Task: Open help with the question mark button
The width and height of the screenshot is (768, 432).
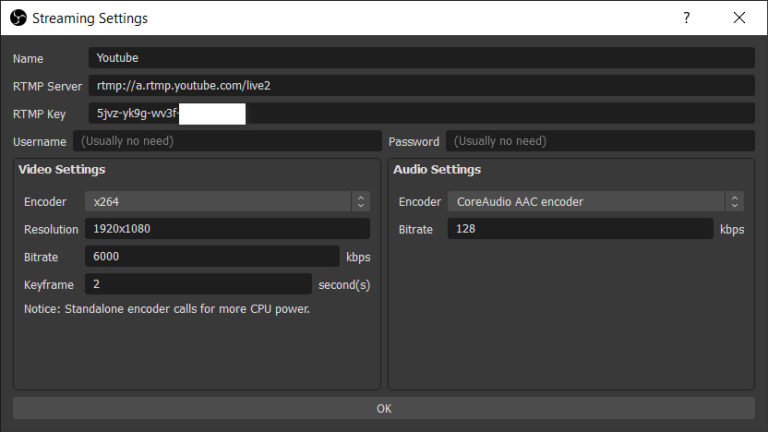Action: [686, 18]
